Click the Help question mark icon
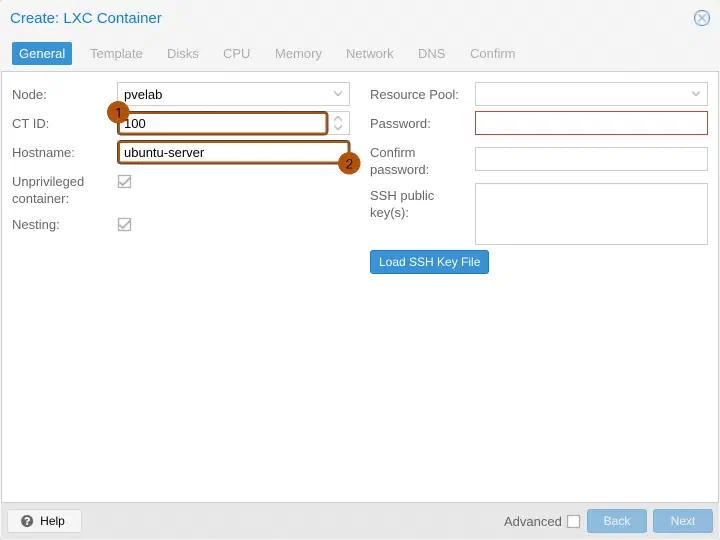The image size is (720, 540). point(27,521)
